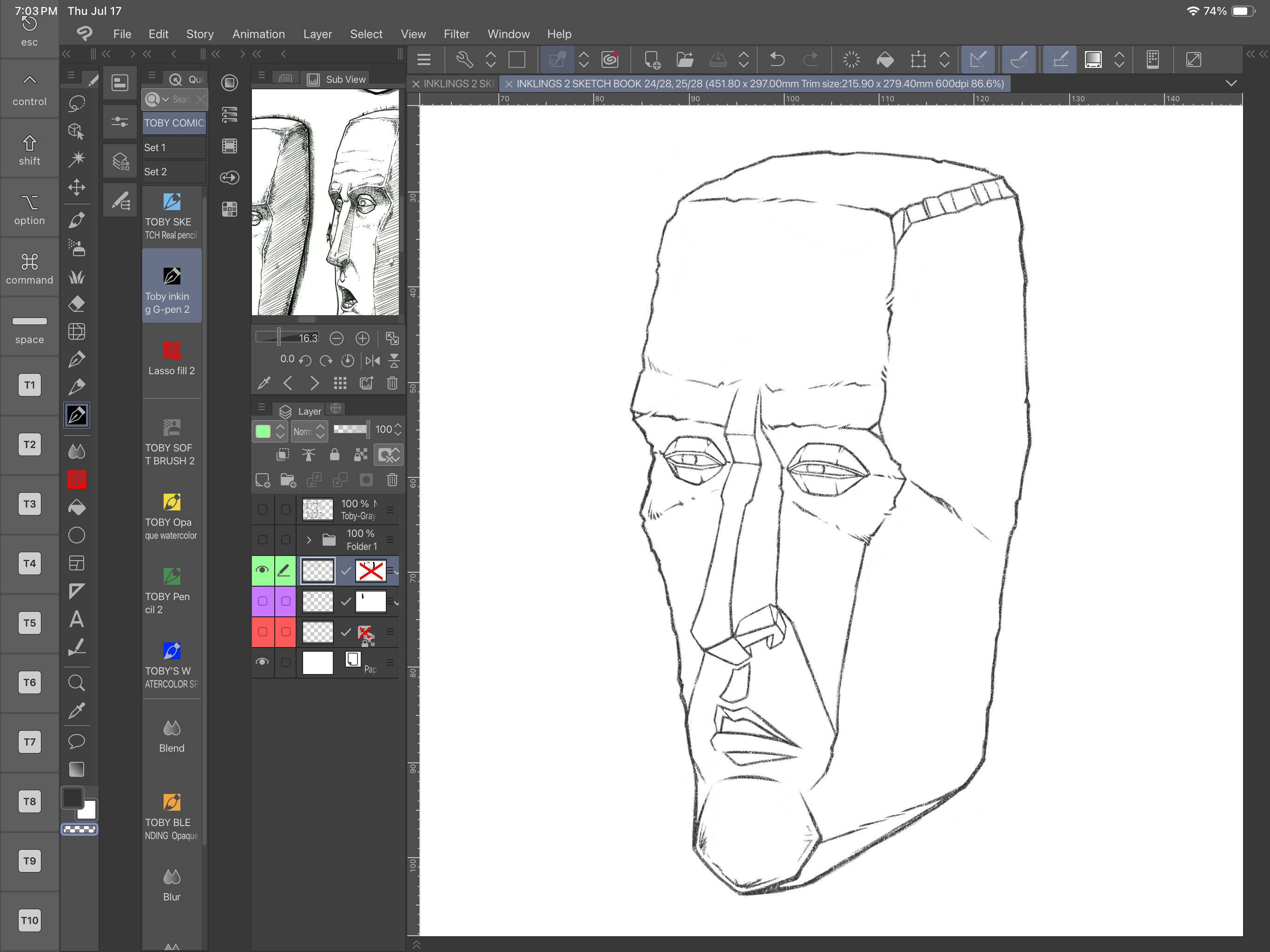Expand the Folder 1 layer group
Viewport: 1270px width, 952px height.
[x=309, y=540]
